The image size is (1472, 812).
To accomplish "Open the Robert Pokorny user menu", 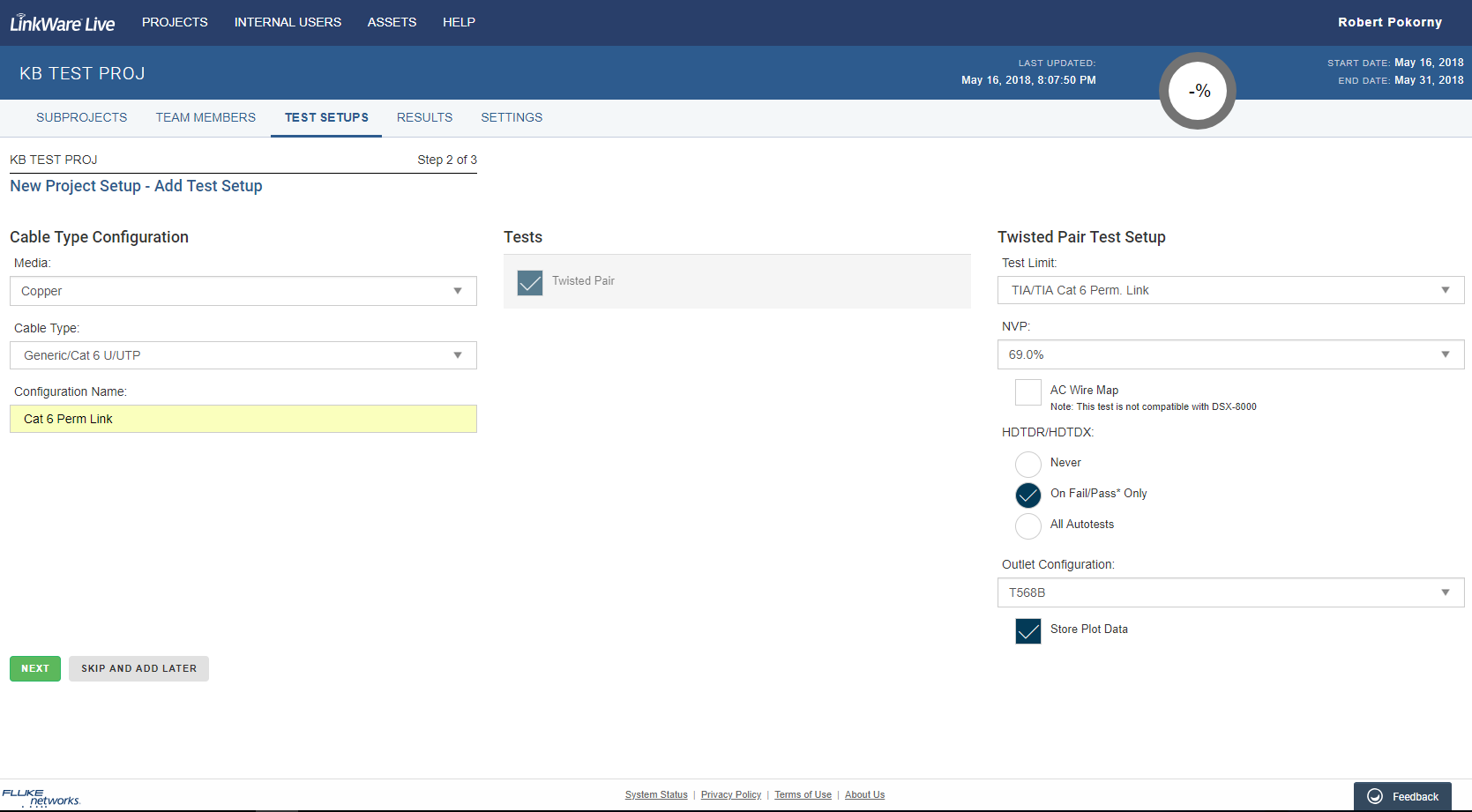I will pyautogui.click(x=1390, y=22).
